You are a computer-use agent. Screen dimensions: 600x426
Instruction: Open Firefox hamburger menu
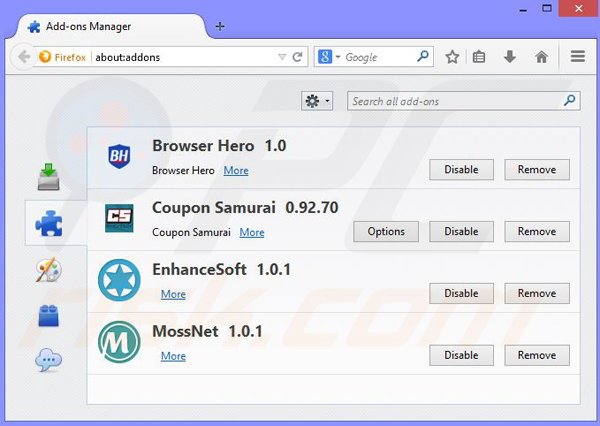click(x=578, y=57)
